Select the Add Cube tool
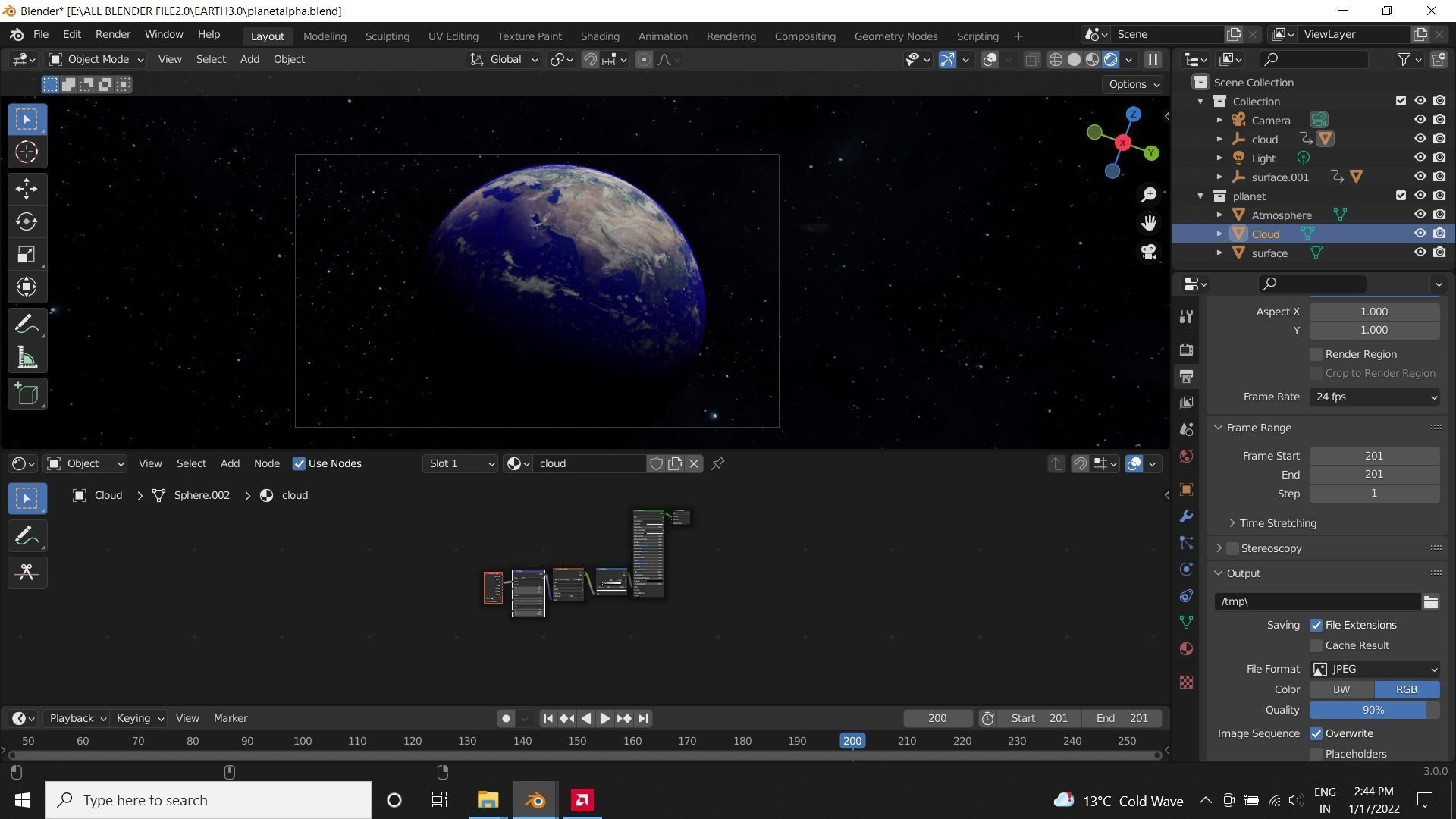The image size is (1456, 819). [27, 394]
